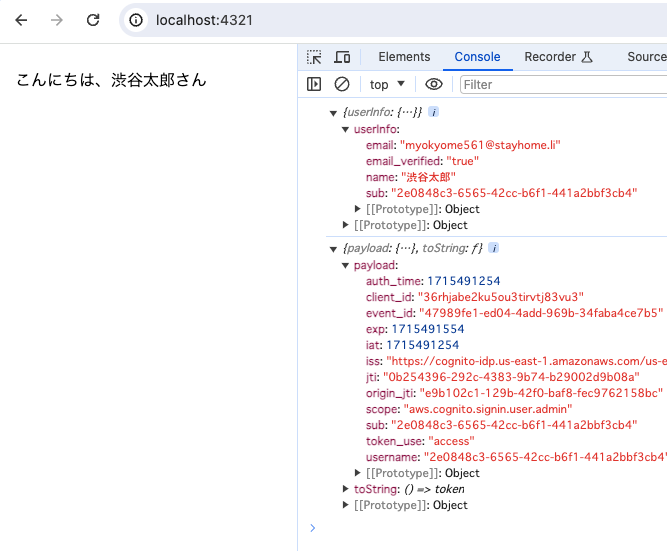The image size is (667, 551).
Task: Click the name value 渋谷太郎 in console
Action: [428, 177]
